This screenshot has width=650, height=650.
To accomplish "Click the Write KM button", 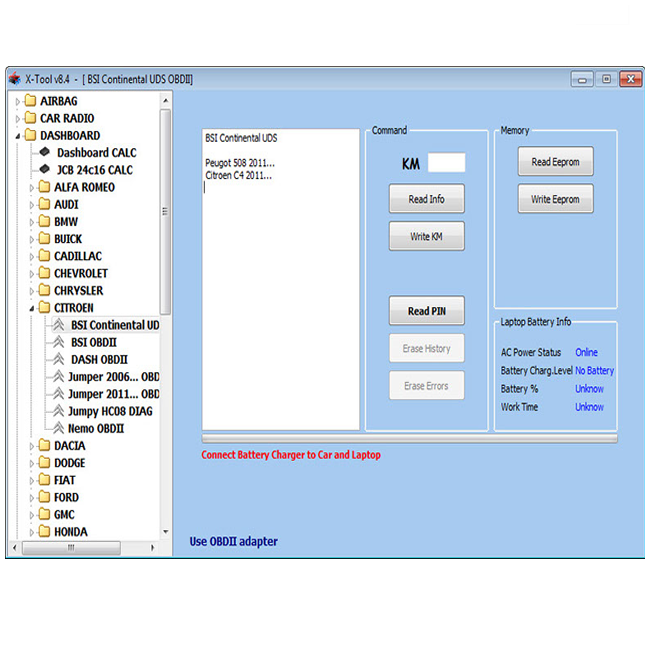I will (x=427, y=236).
